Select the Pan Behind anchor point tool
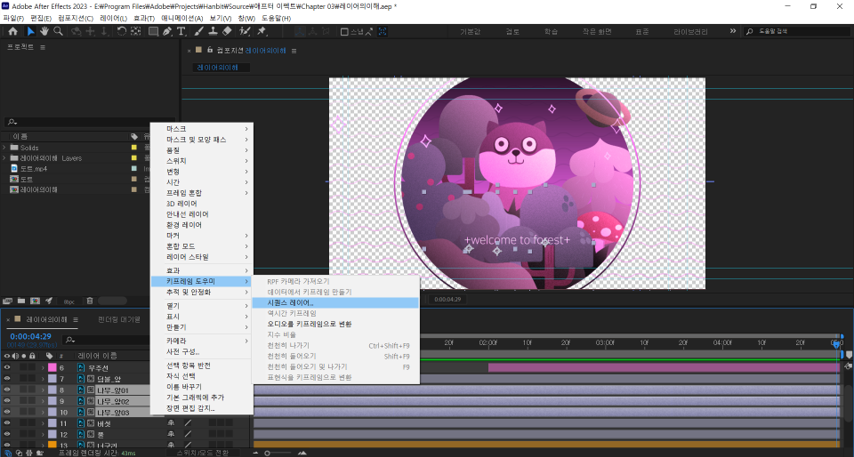The width and height of the screenshot is (854, 457). [x=136, y=32]
